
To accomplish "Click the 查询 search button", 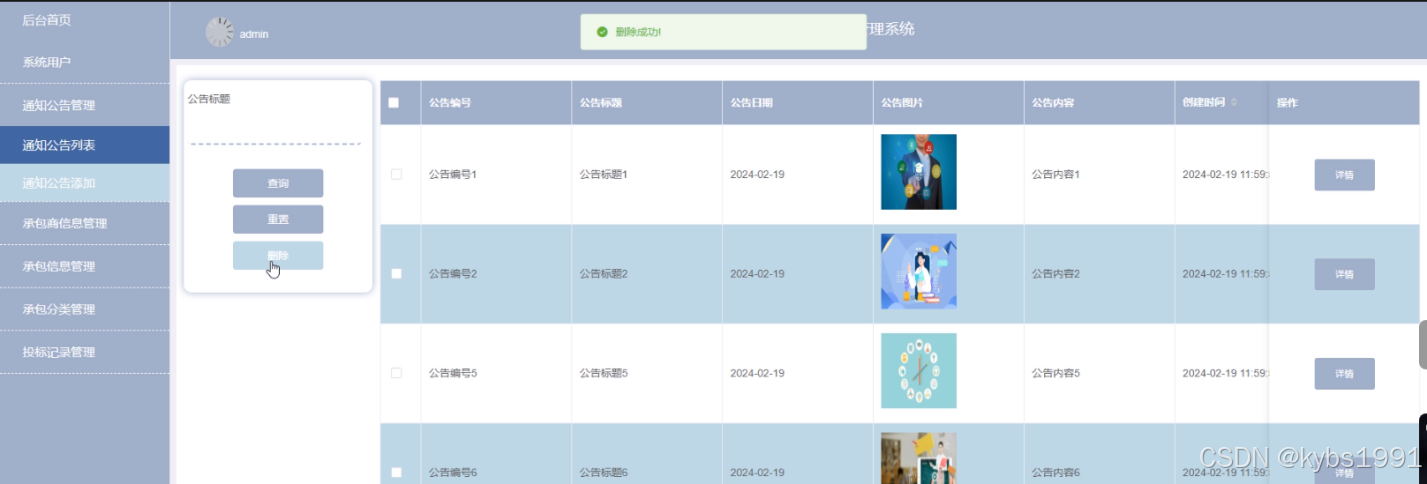I will pos(278,183).
